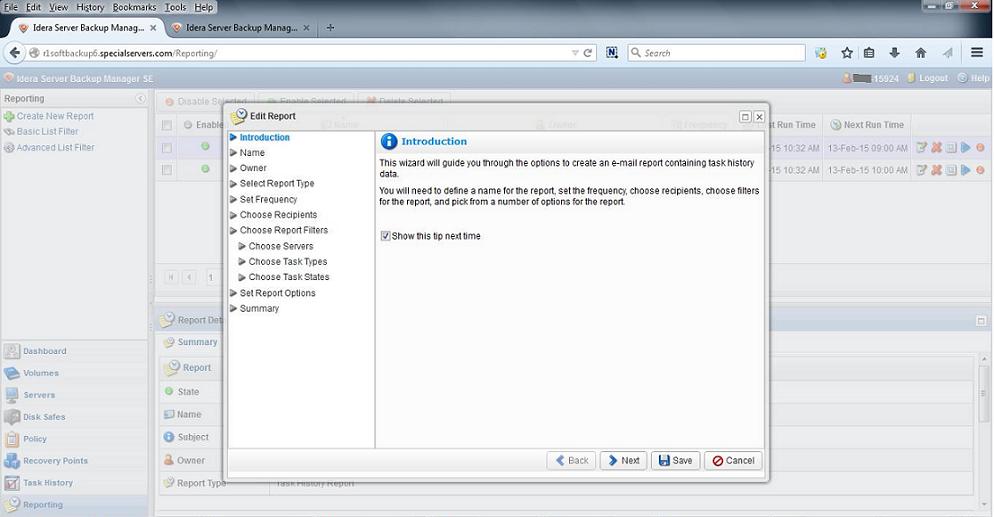Go to Choose Task Types sub-step
The image size is (994, 517).
pos(288,262)
